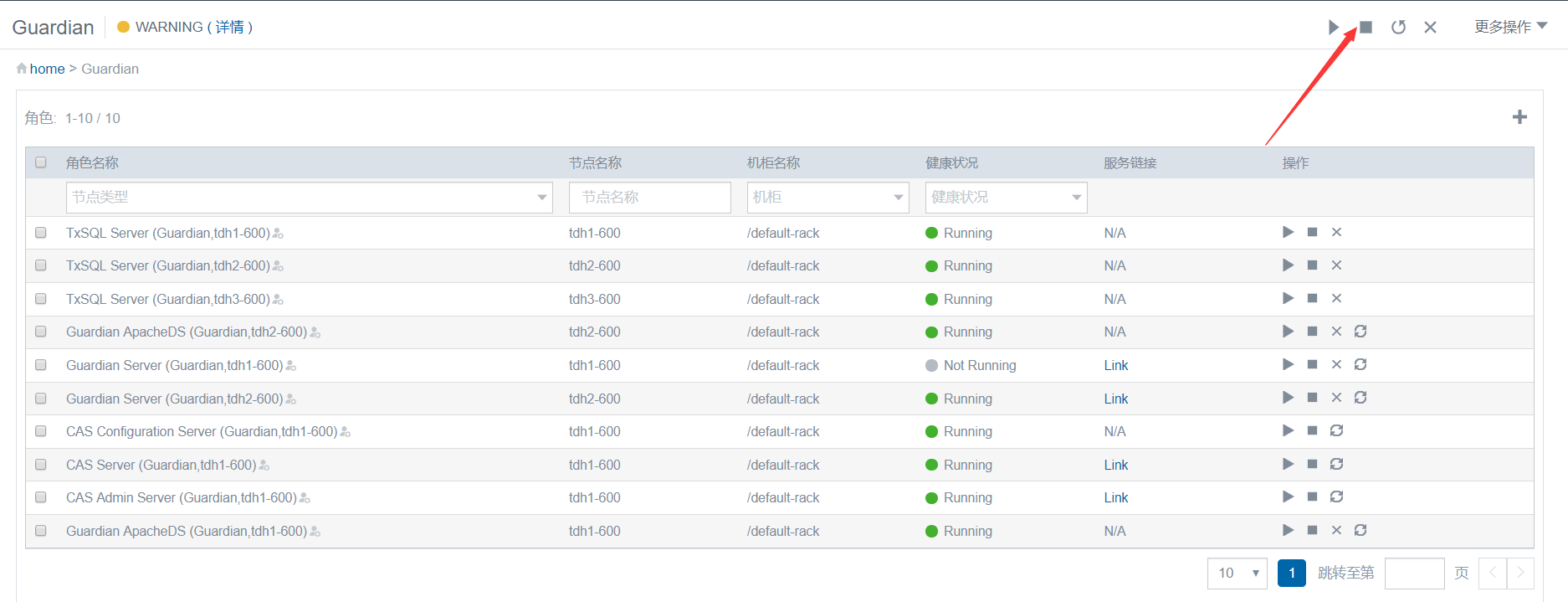This screenshot has width=1568, height=602.
Task: Start the Guardian service with play icon
Action: pyautogui.click(x=1333, y=28)
